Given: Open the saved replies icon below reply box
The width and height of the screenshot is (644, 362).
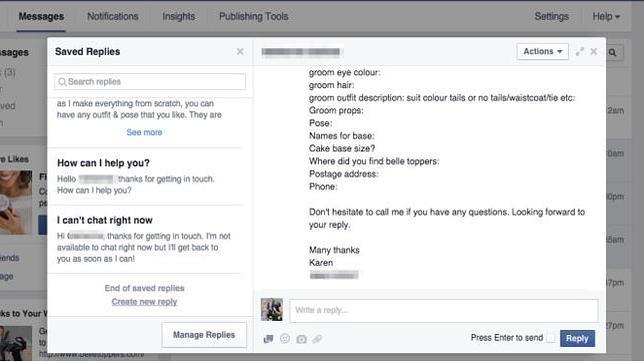Looking at the screenshot, I should [268, 339].
